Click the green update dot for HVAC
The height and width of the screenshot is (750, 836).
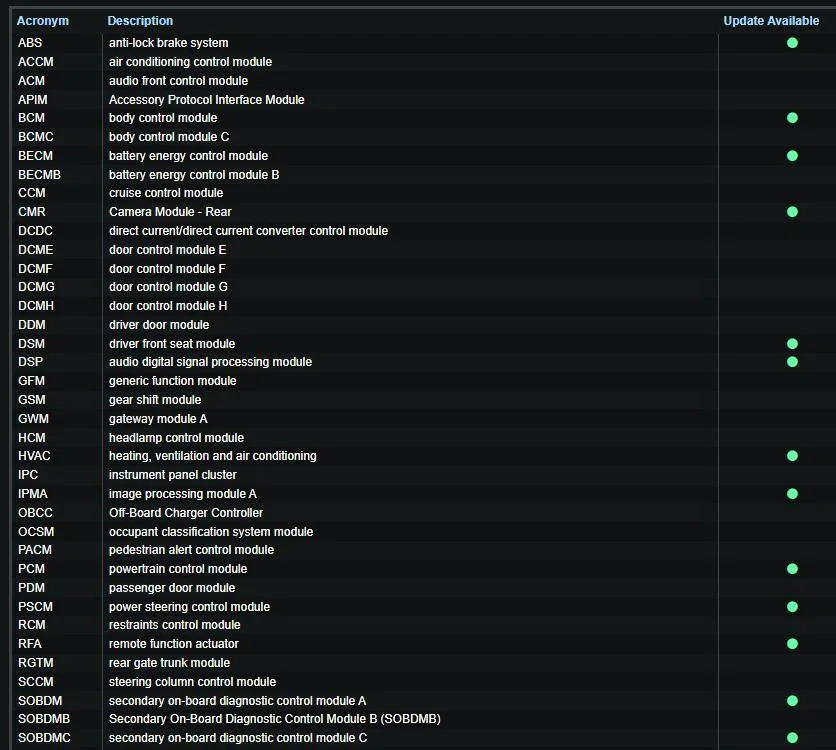coord(792,456)
